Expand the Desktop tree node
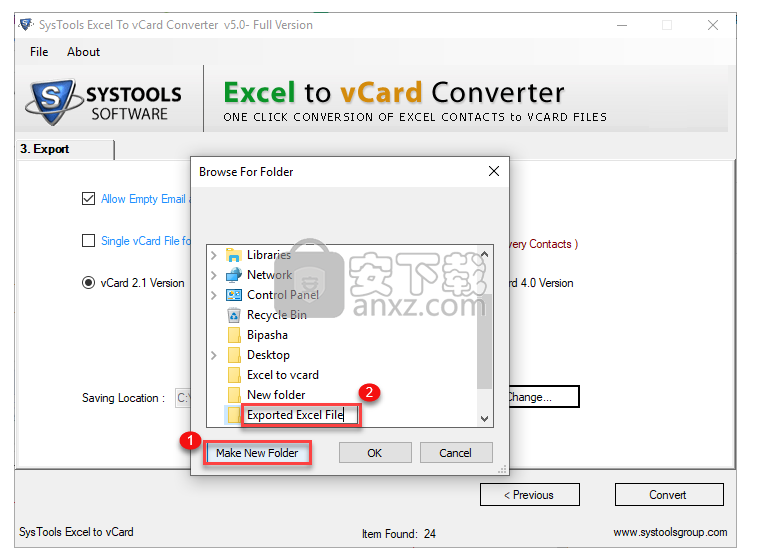This screenshot has width=764, height=559. (213, 355)
